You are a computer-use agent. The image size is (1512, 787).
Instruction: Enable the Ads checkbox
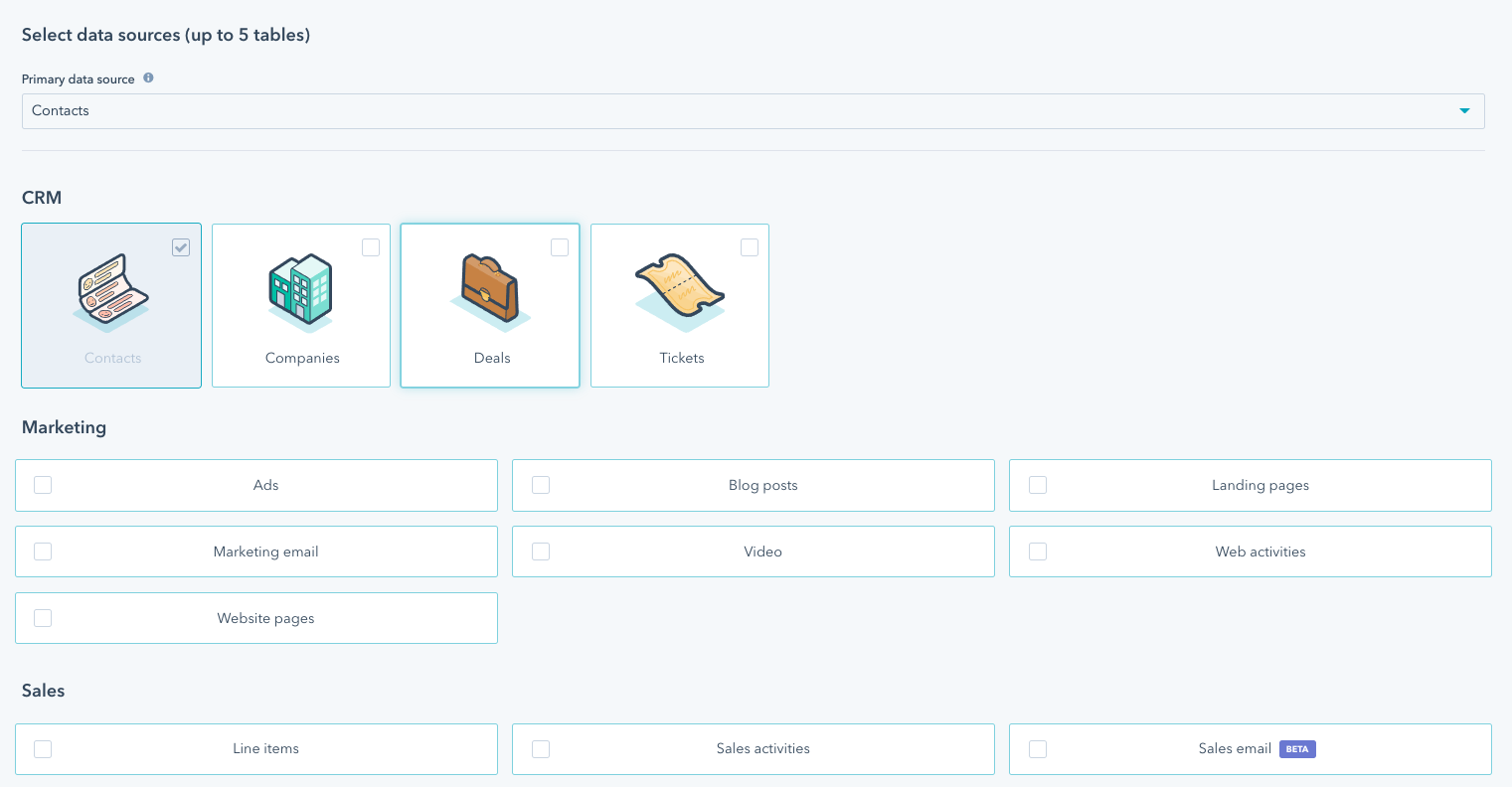(43, 485)
